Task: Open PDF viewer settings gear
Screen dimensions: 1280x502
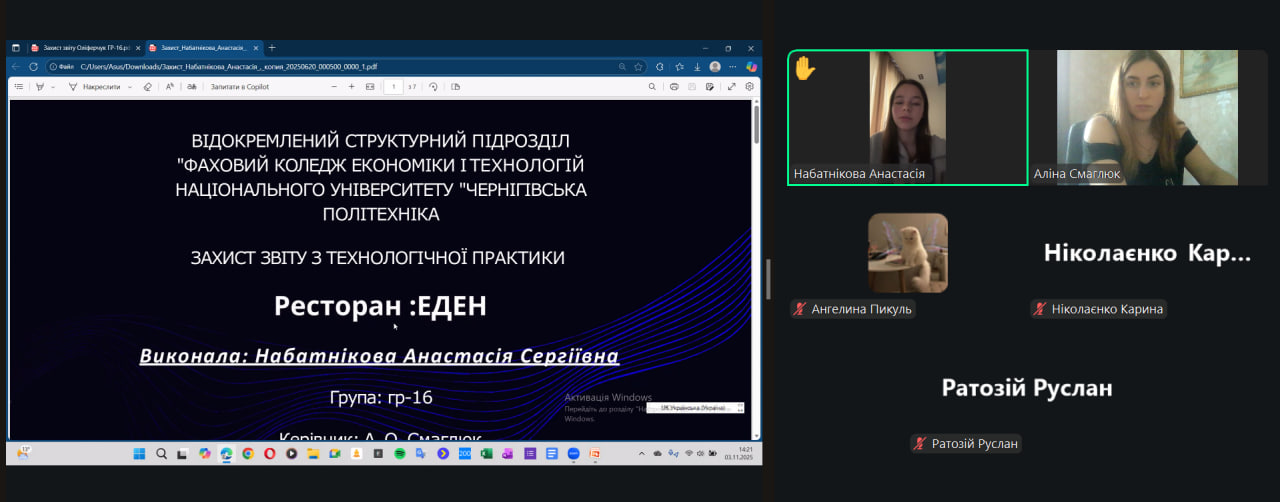Action: [x=749, y=87]
